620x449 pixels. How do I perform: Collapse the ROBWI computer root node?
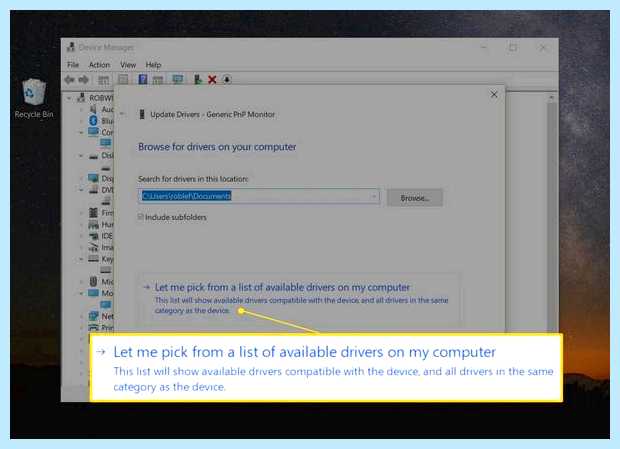tap(69, 98)
